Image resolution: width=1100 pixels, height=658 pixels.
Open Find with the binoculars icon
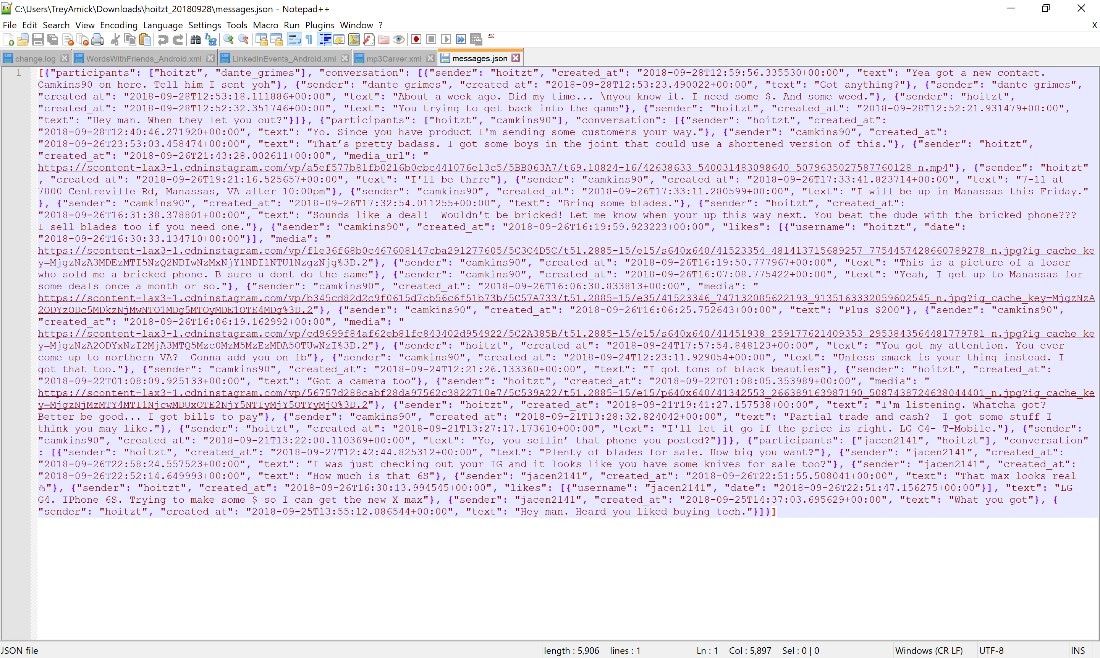196,40
